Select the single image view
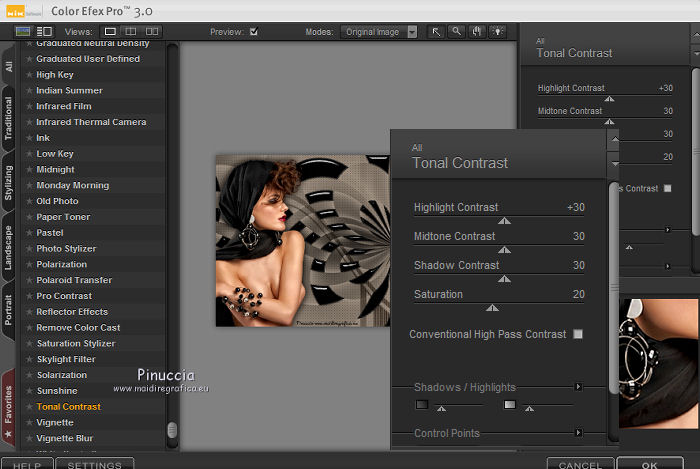This screenshot has width=700, height=469. pos(110,32)
